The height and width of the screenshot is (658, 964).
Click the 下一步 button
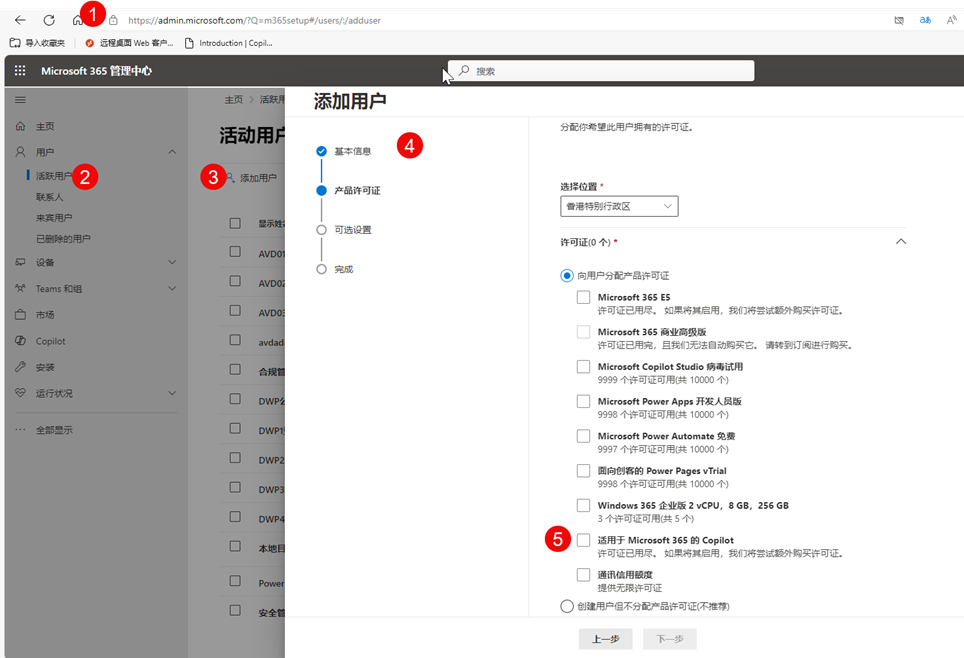670,639
